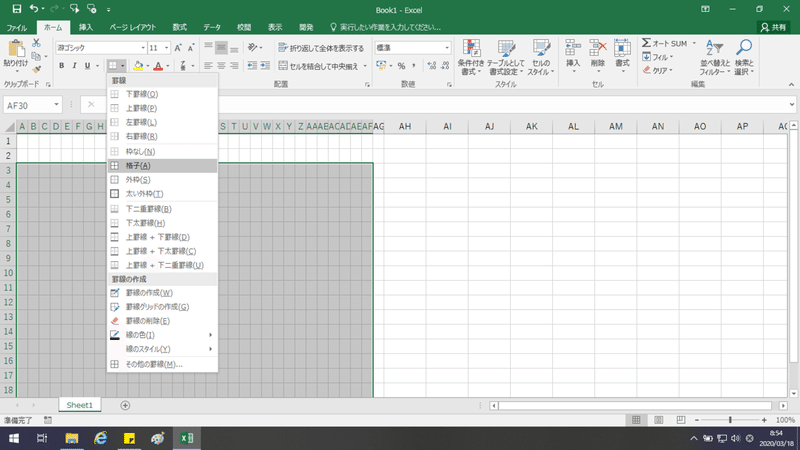This screenshot has height=450, width=800.
Task: Align text left
Action: coord(208,66)
